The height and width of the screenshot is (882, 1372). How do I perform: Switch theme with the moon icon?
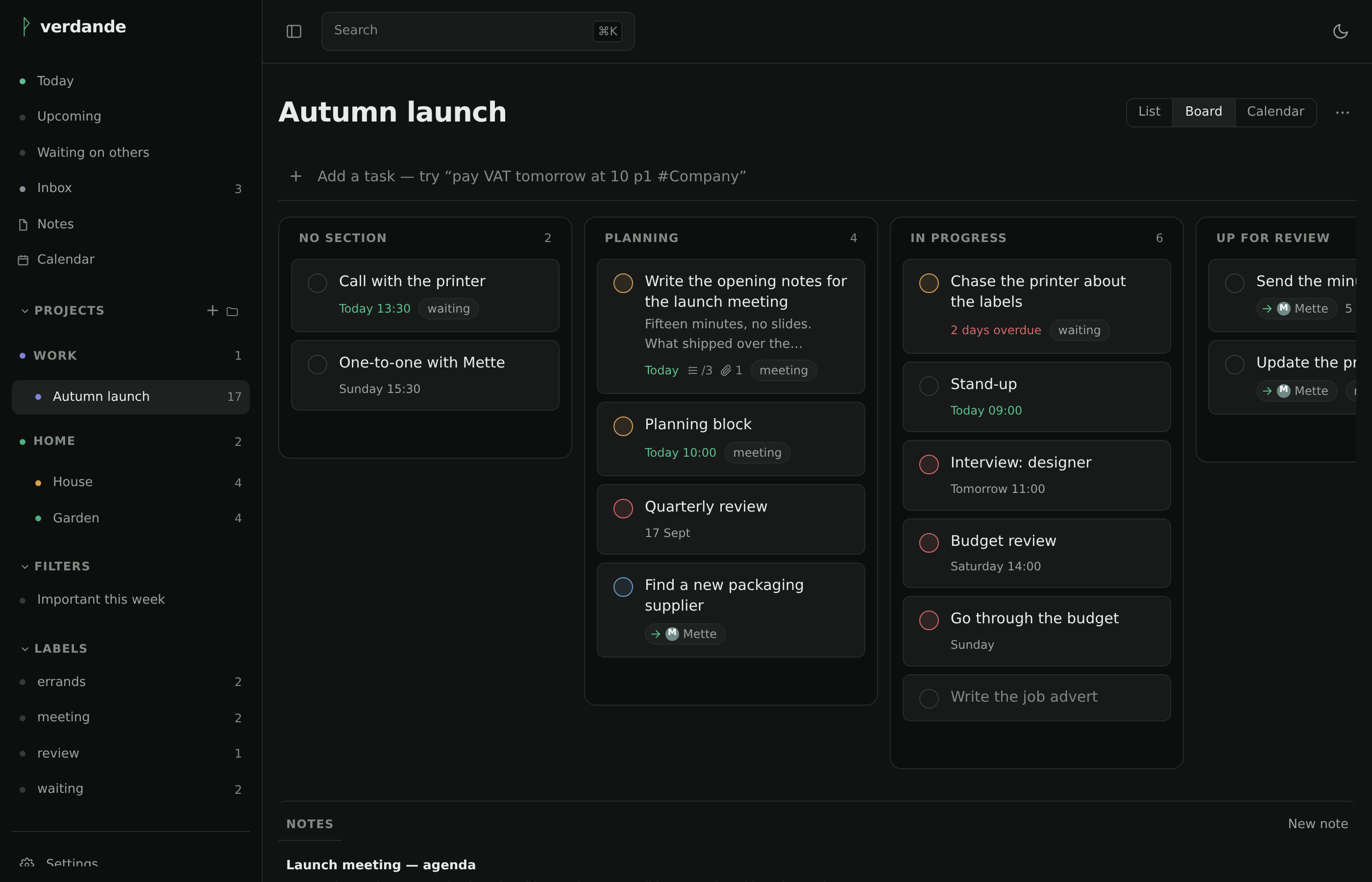click(x=1340, y=31)
